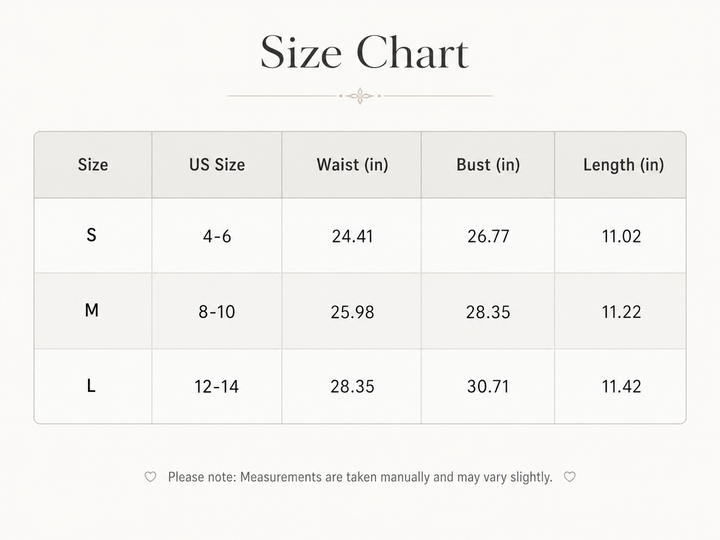Click the 24.41 waist value
The image size is (720, 540).
tap(352, 236)
